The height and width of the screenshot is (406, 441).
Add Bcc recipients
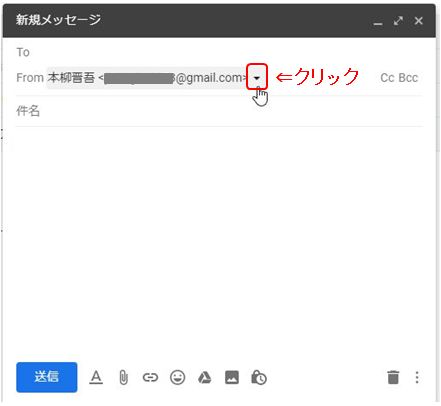(408, 78)
